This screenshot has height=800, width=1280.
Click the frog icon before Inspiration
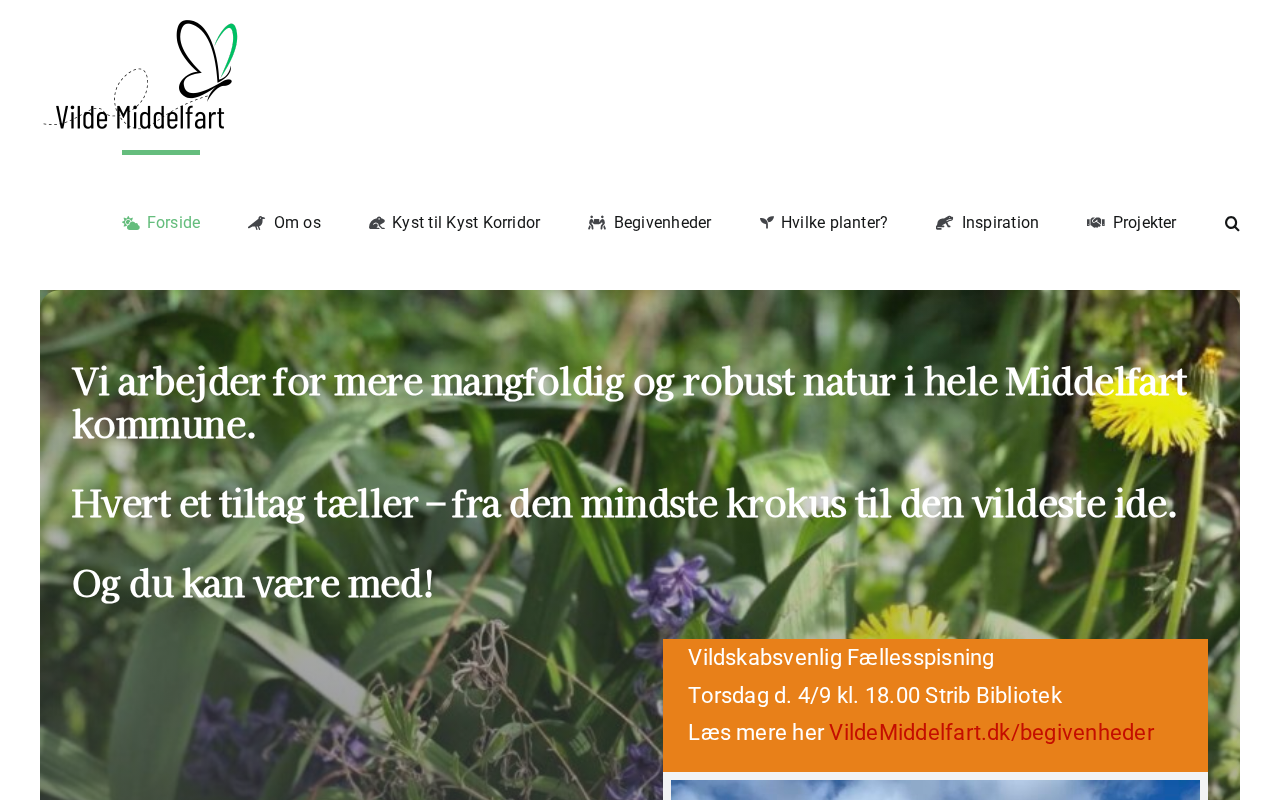945,223
